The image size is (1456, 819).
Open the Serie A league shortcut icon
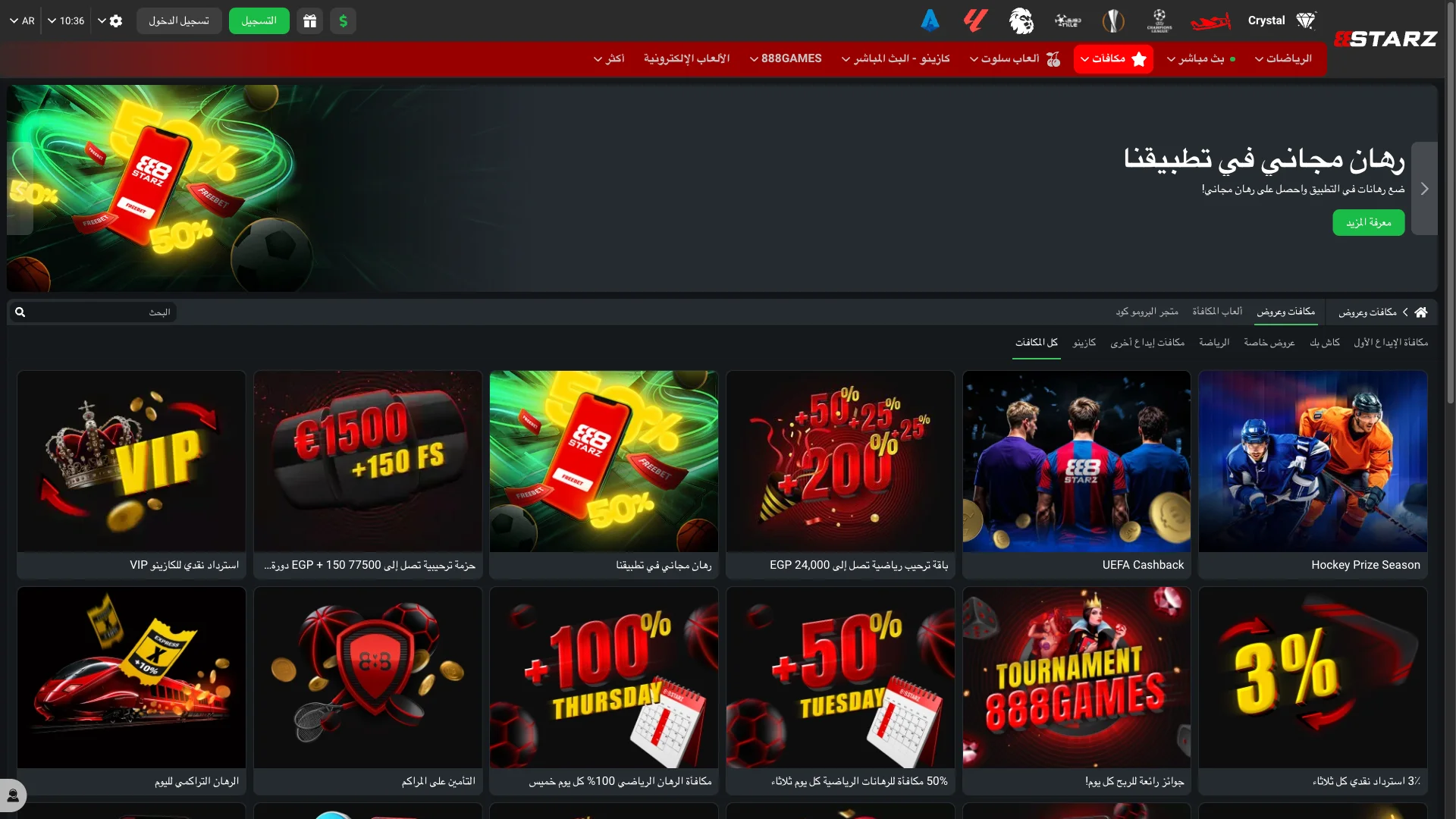930,20
